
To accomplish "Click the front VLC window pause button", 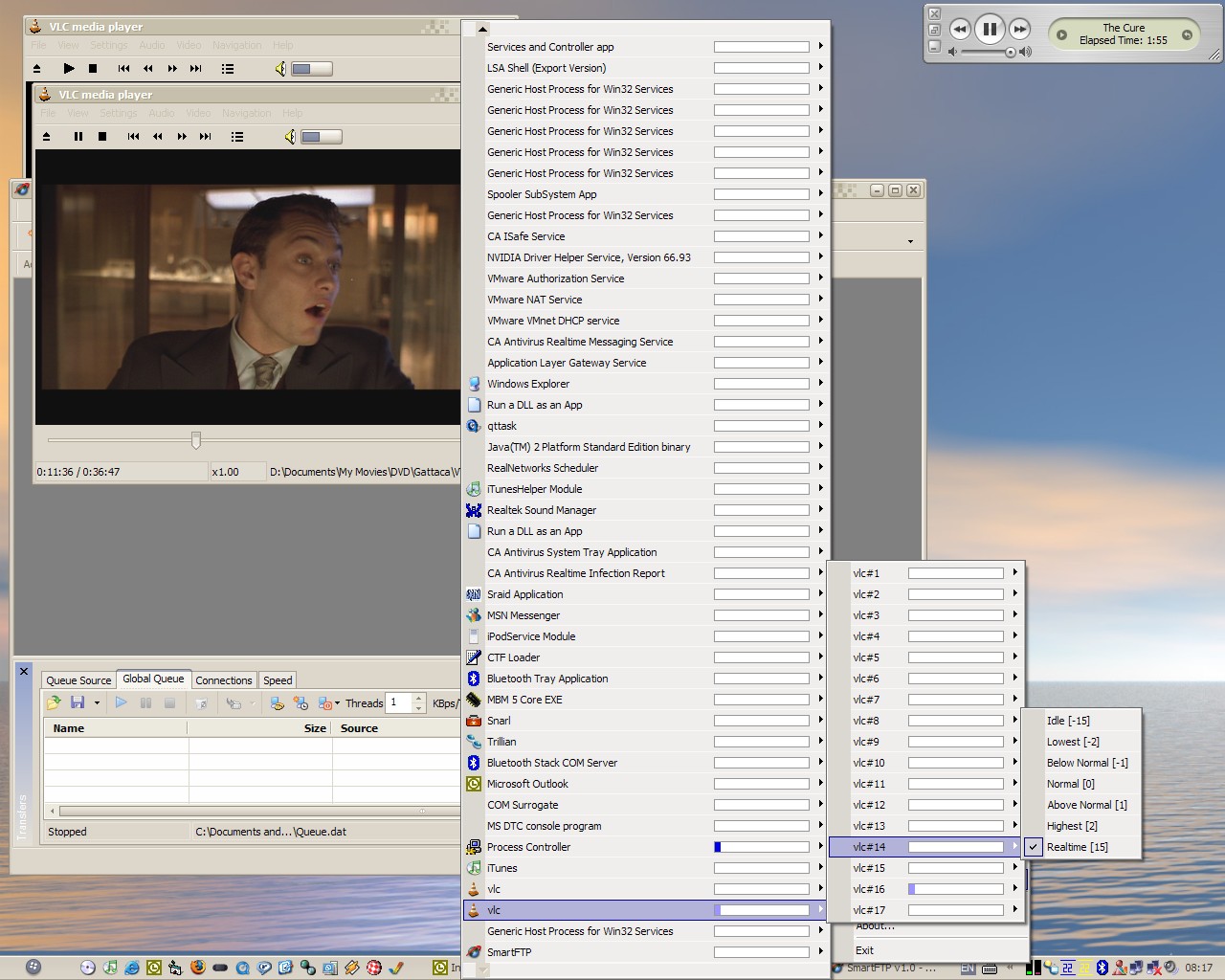I will 78,136.
